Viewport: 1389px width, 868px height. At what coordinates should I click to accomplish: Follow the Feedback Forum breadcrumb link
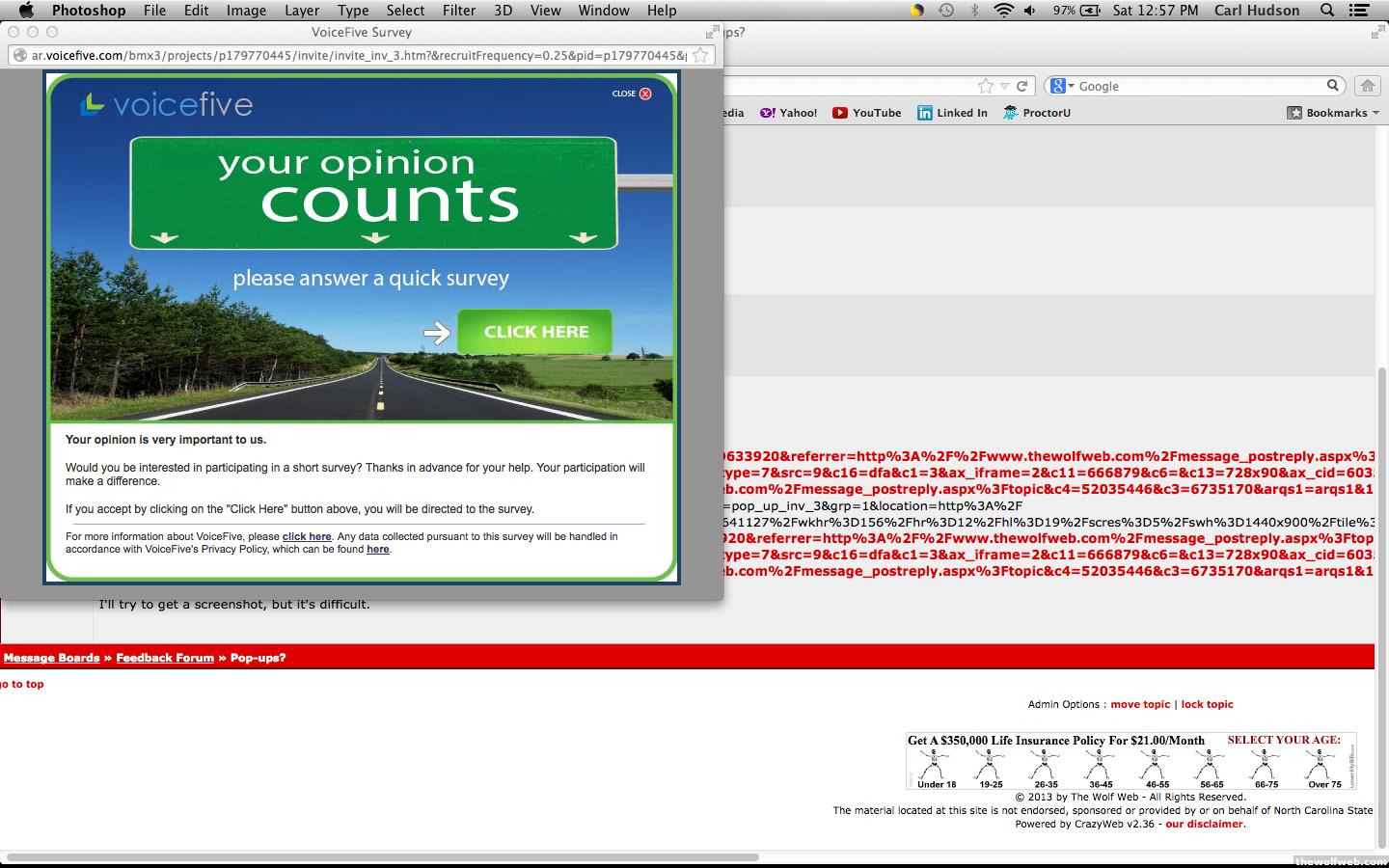165,658
